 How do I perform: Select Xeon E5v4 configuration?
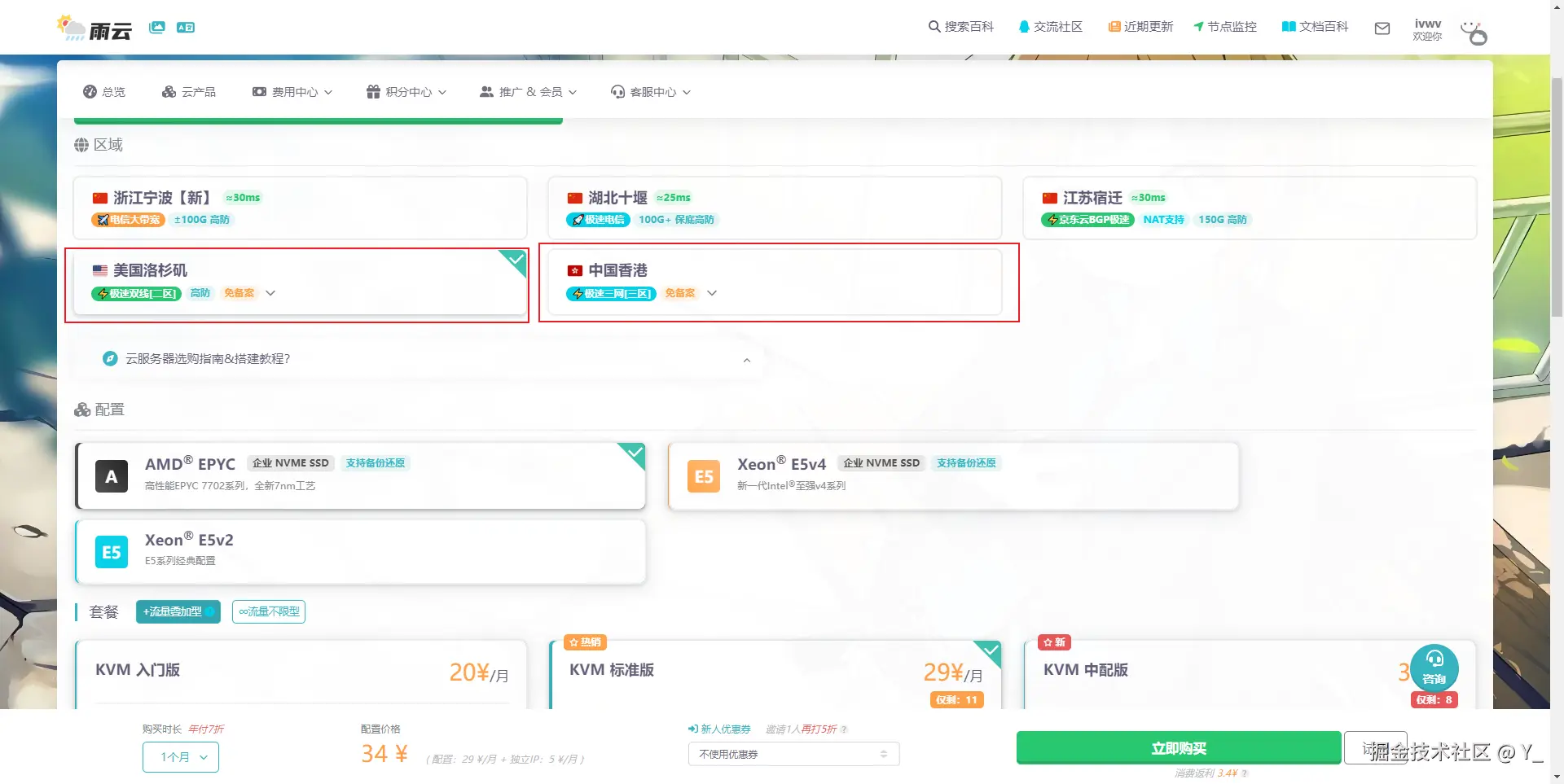(953, 476)
